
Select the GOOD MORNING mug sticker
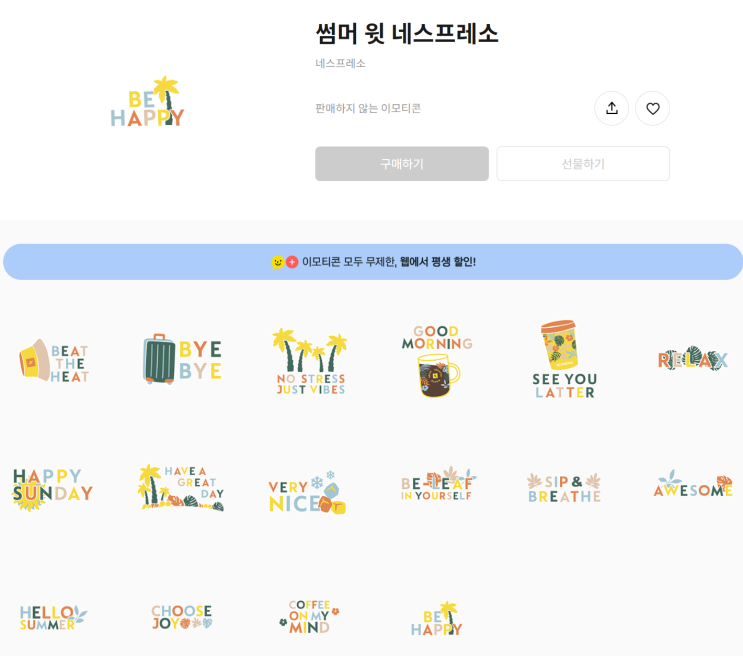tap(437, 361)
